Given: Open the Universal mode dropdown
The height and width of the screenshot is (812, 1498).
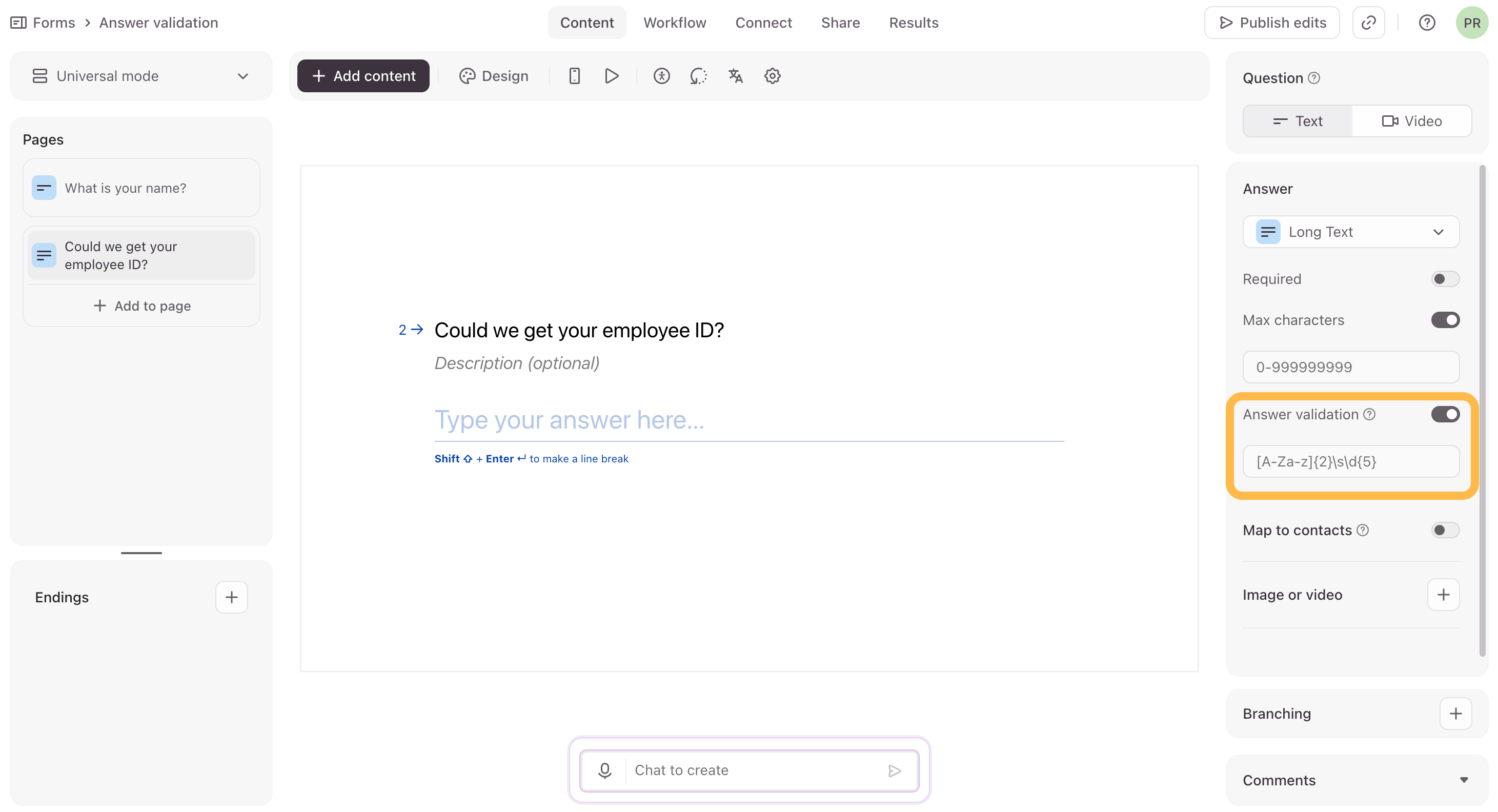Looking at the screenshot, I should click(x=141, y=76).
